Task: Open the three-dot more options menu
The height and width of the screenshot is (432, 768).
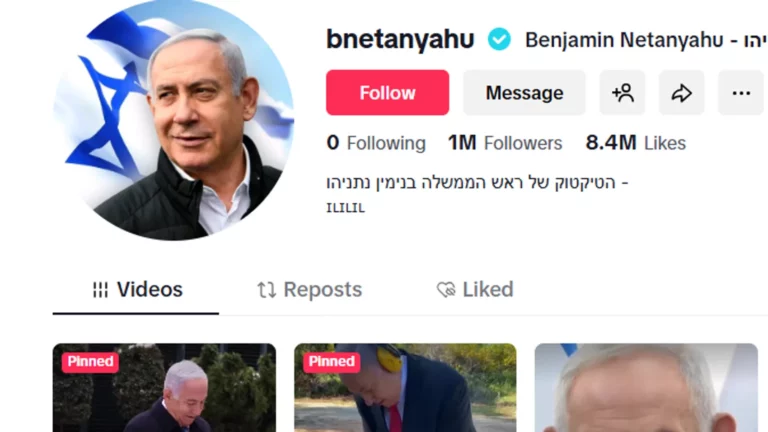Action: pos(741,93)
